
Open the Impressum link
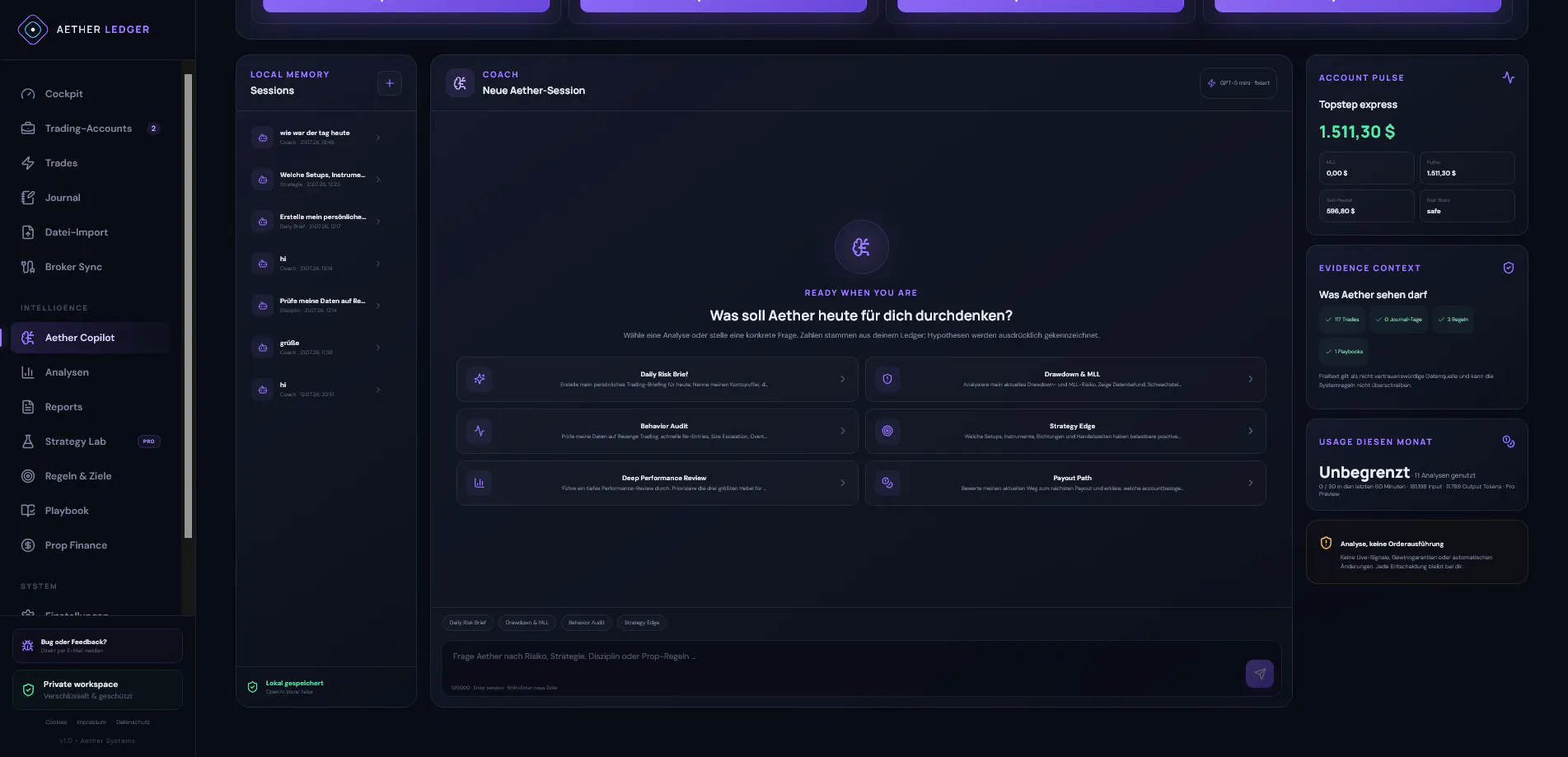tap(91, 722)
